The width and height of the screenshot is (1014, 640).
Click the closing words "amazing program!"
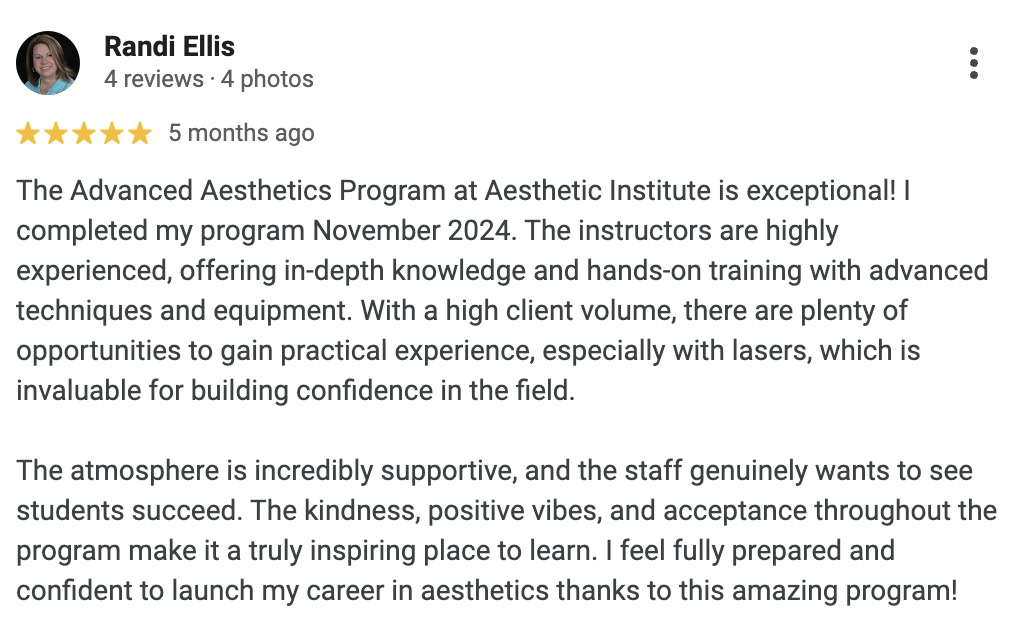click(x=845, y=592)
